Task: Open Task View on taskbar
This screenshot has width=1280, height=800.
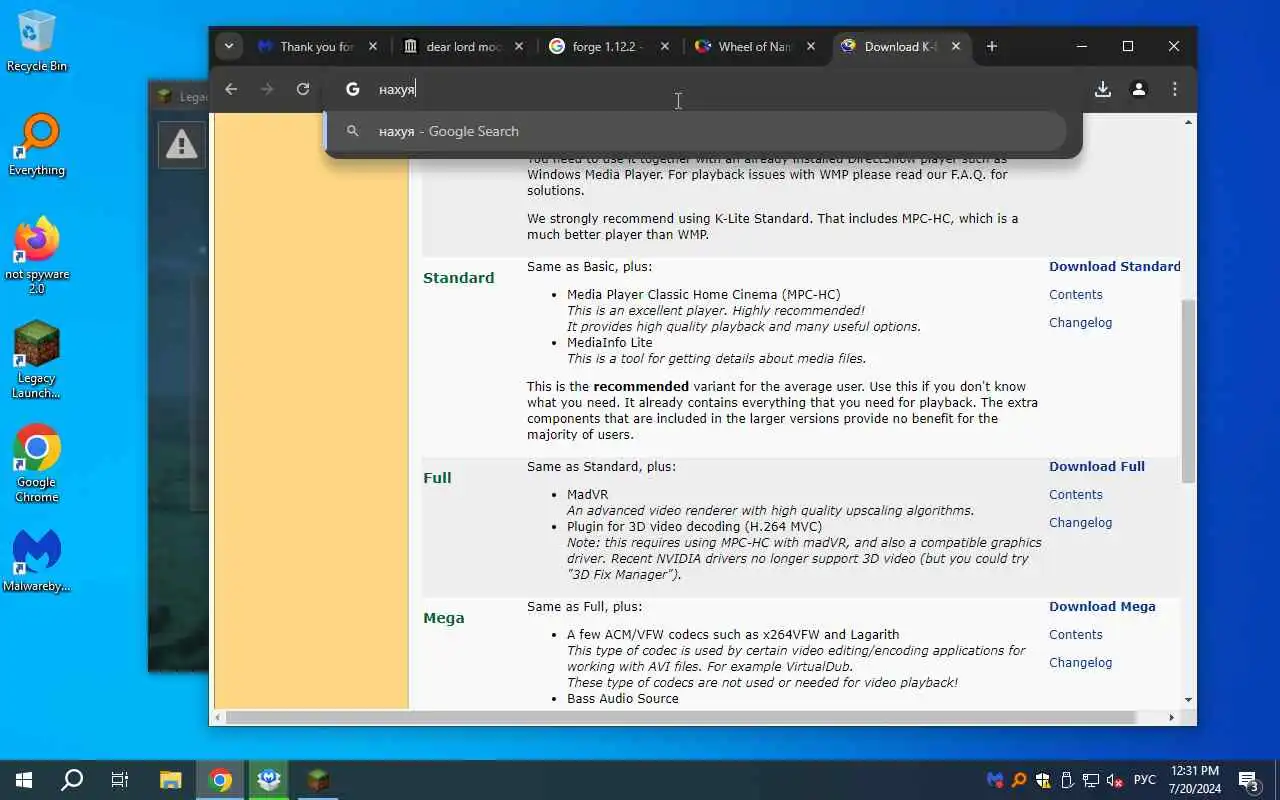Action: point(120,780)
